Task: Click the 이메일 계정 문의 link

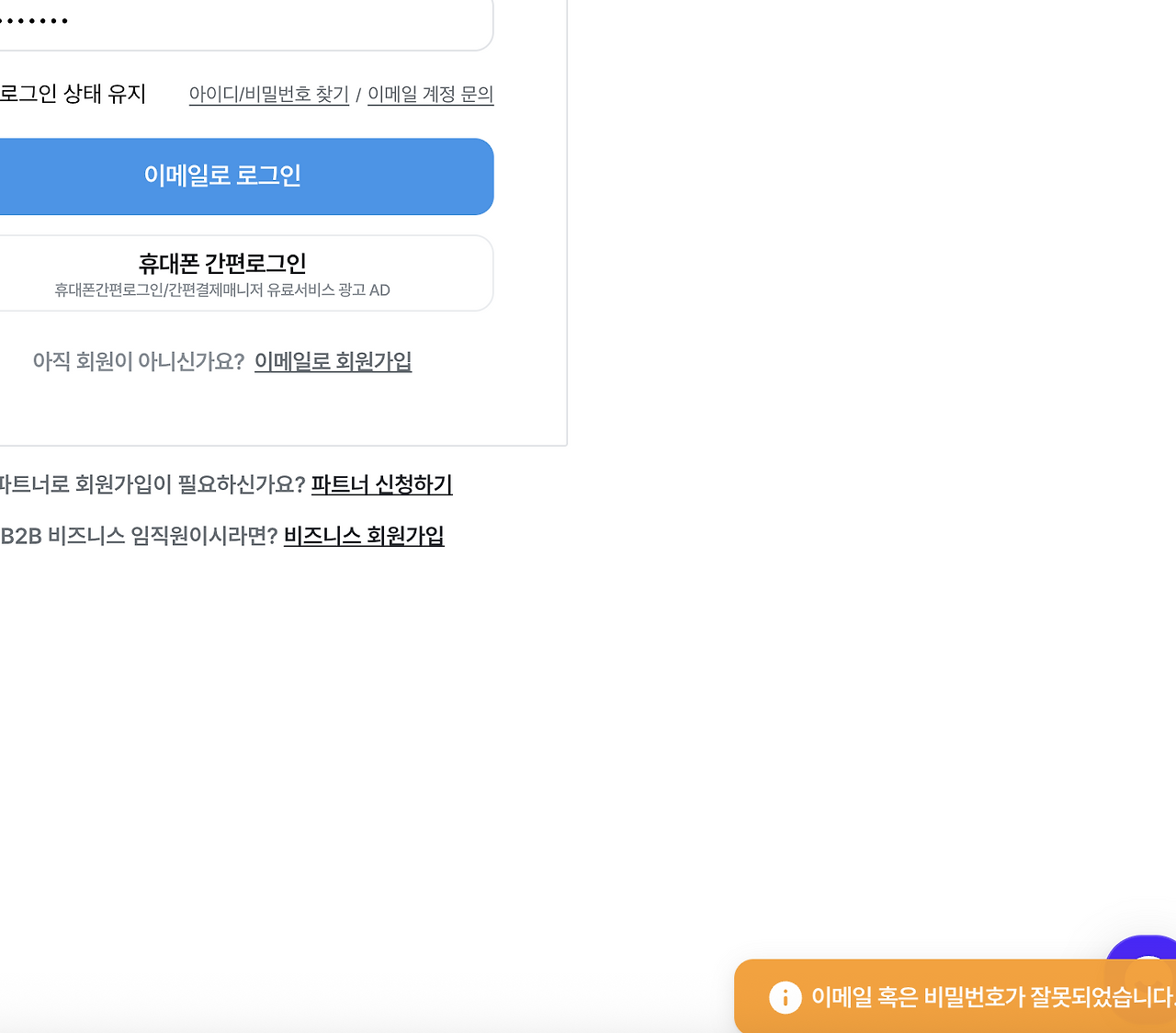Action: point(430,93)
